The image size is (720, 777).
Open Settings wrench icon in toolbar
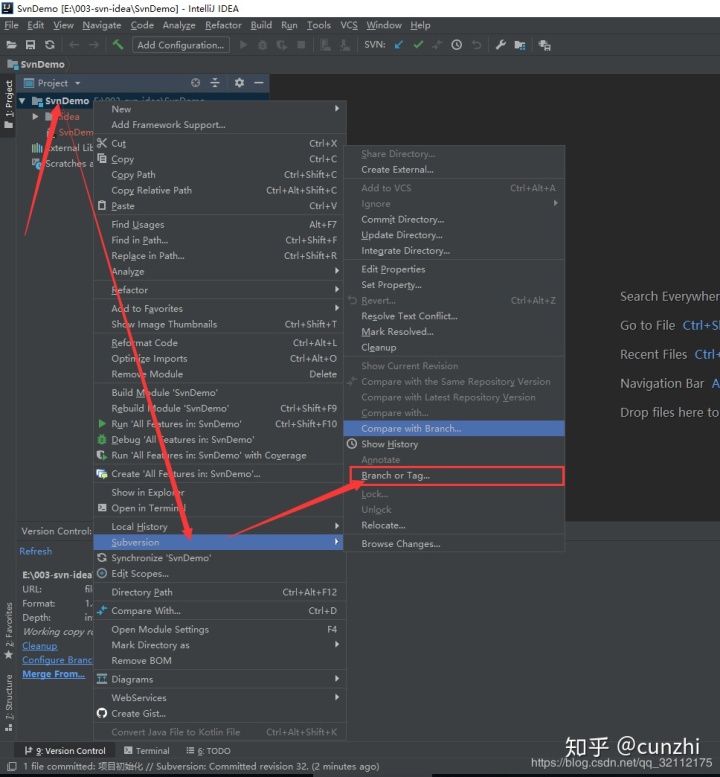coord(500,45)
